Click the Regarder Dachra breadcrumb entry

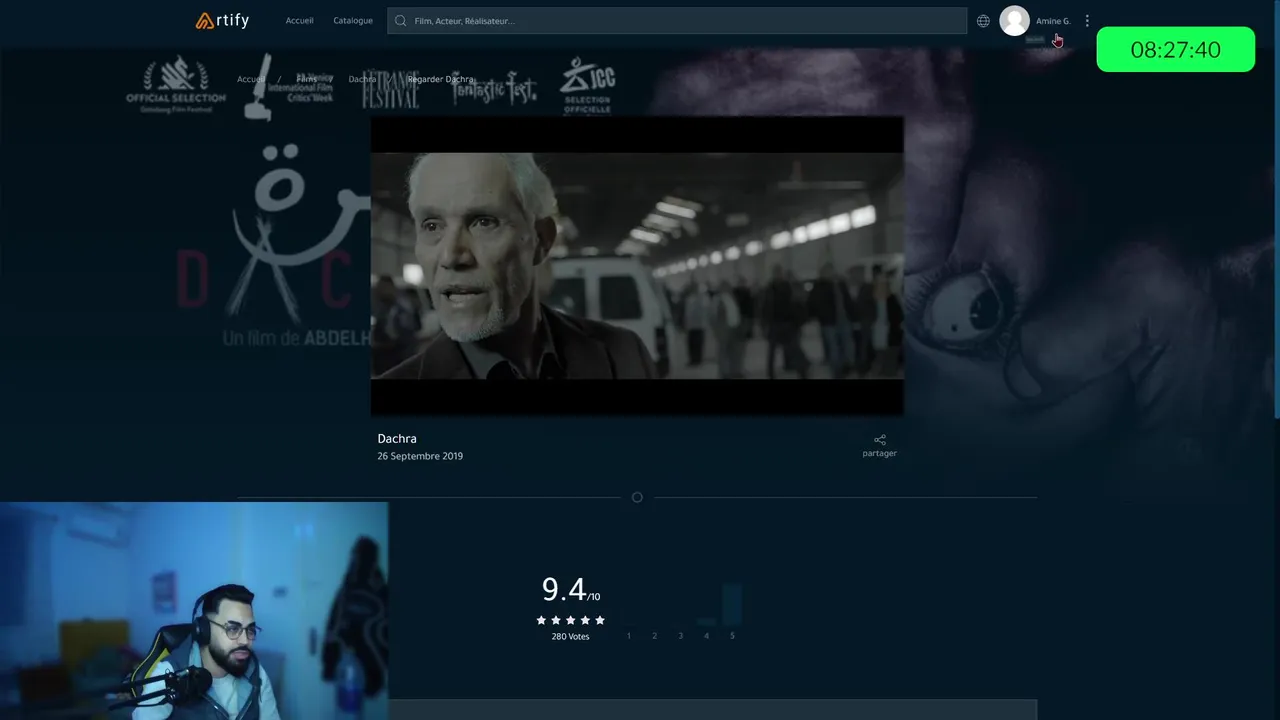click(440, 79)
